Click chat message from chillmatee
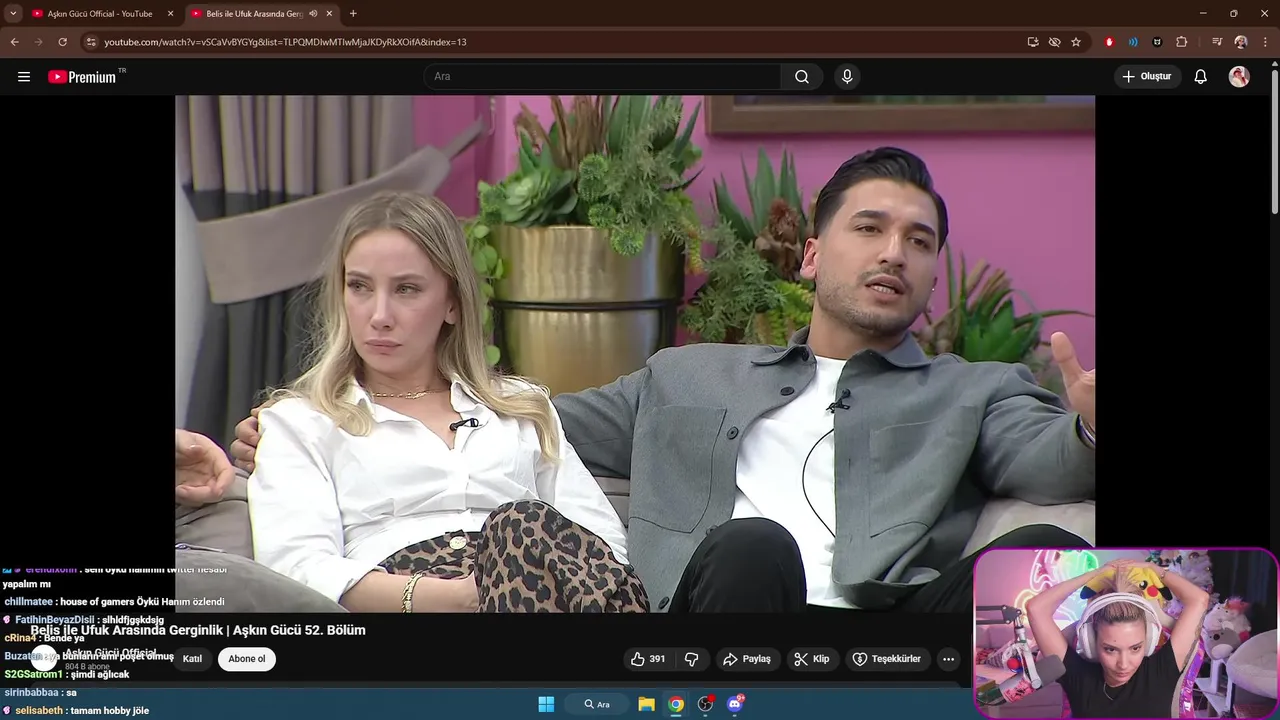1280x720 pixels. (x=114, y=602)
